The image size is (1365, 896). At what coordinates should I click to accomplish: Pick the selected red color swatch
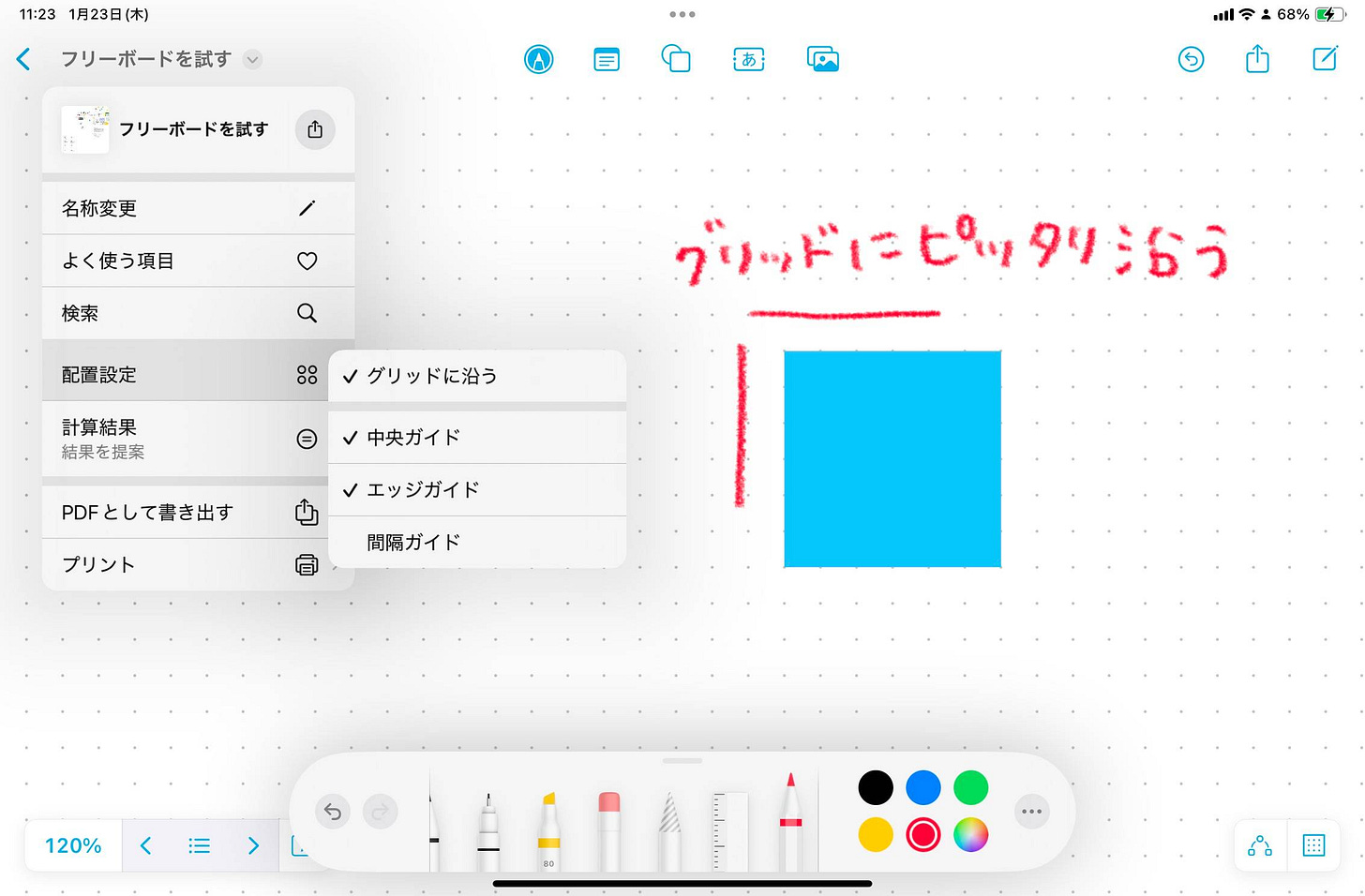pyautogui.click(x=923, y=834)
